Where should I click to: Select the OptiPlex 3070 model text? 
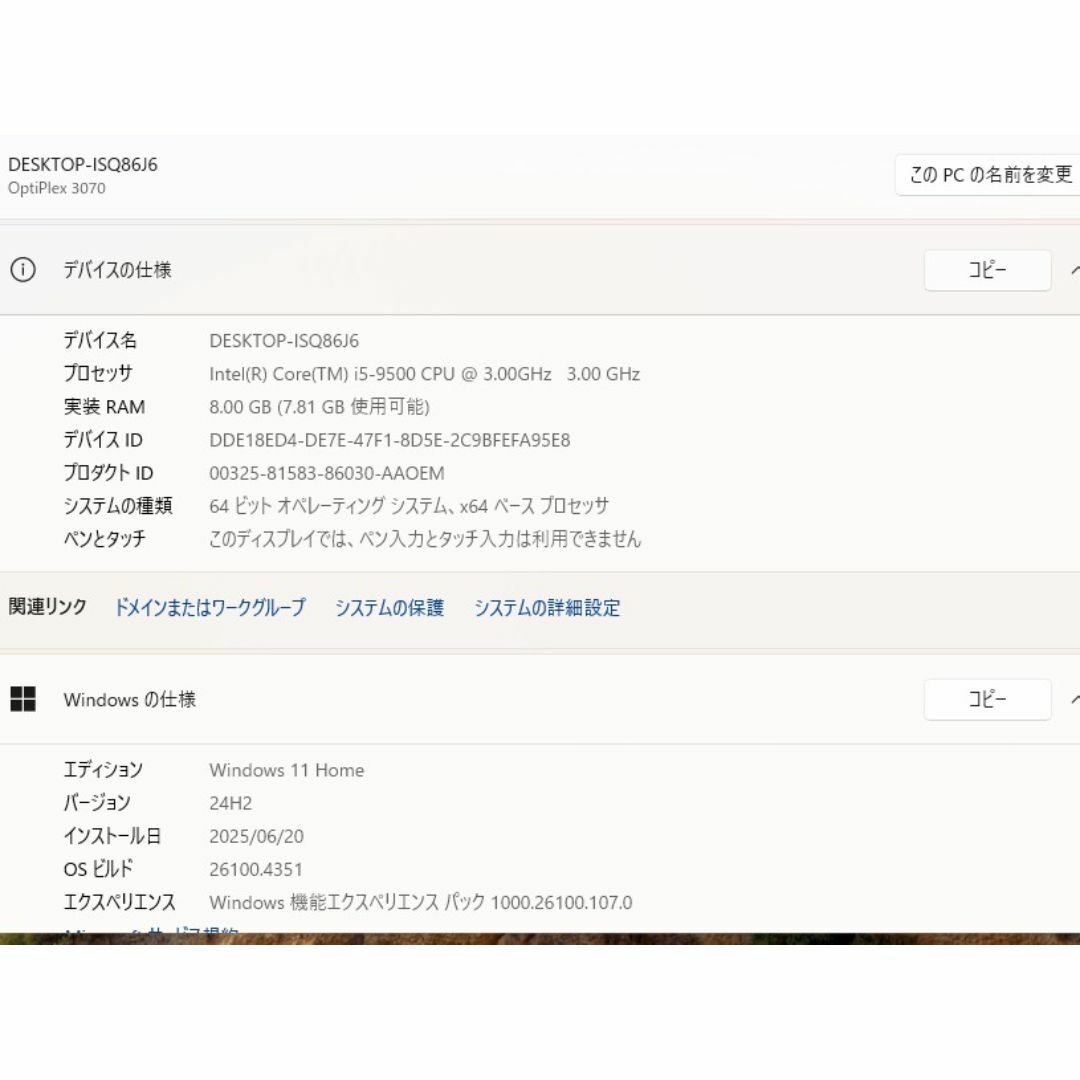pyautogui.click(x=56, y=188)
